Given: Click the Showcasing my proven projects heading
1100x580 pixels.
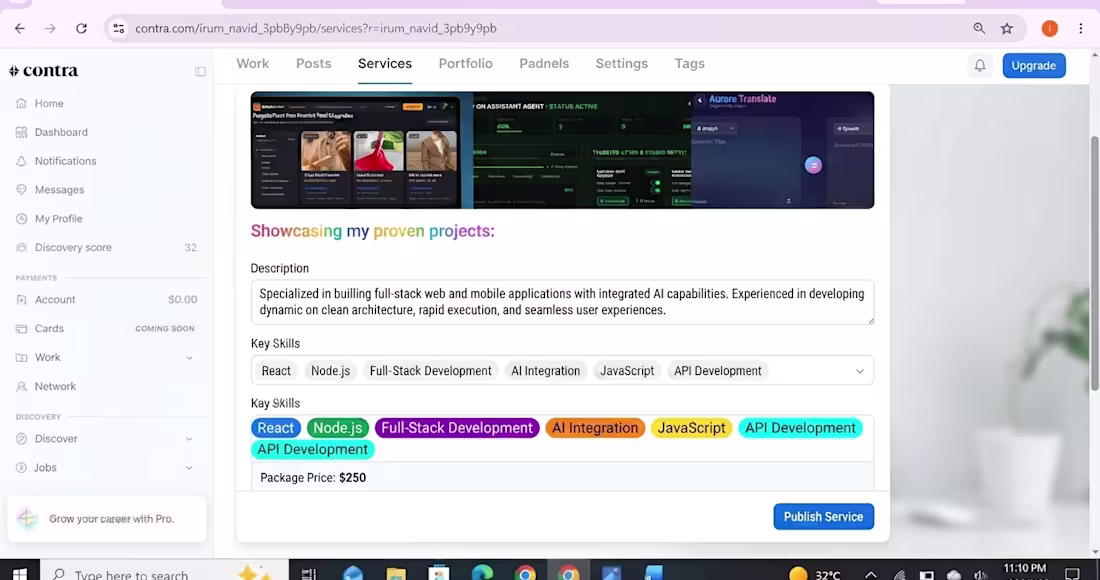Looking at the screenshot, I should pos(373,231).
